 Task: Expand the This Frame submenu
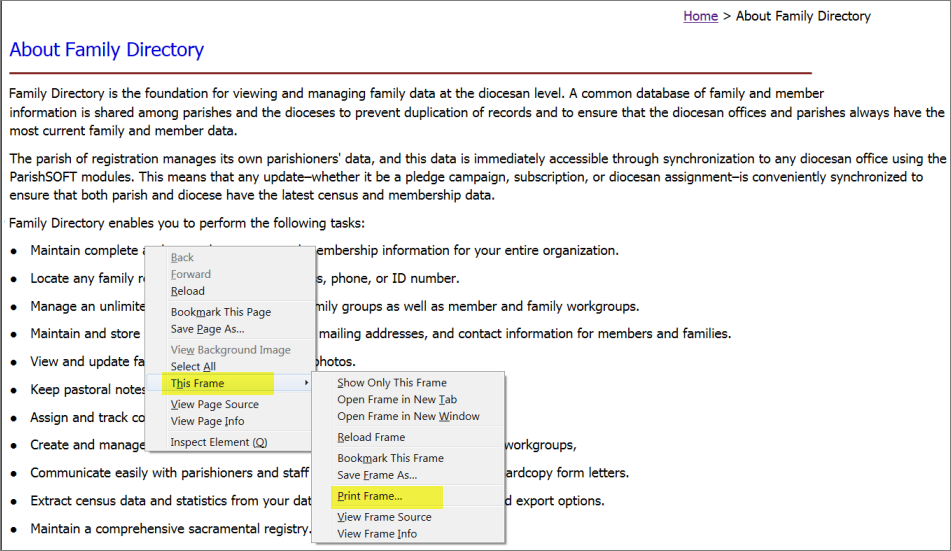(x=230, y=383)
